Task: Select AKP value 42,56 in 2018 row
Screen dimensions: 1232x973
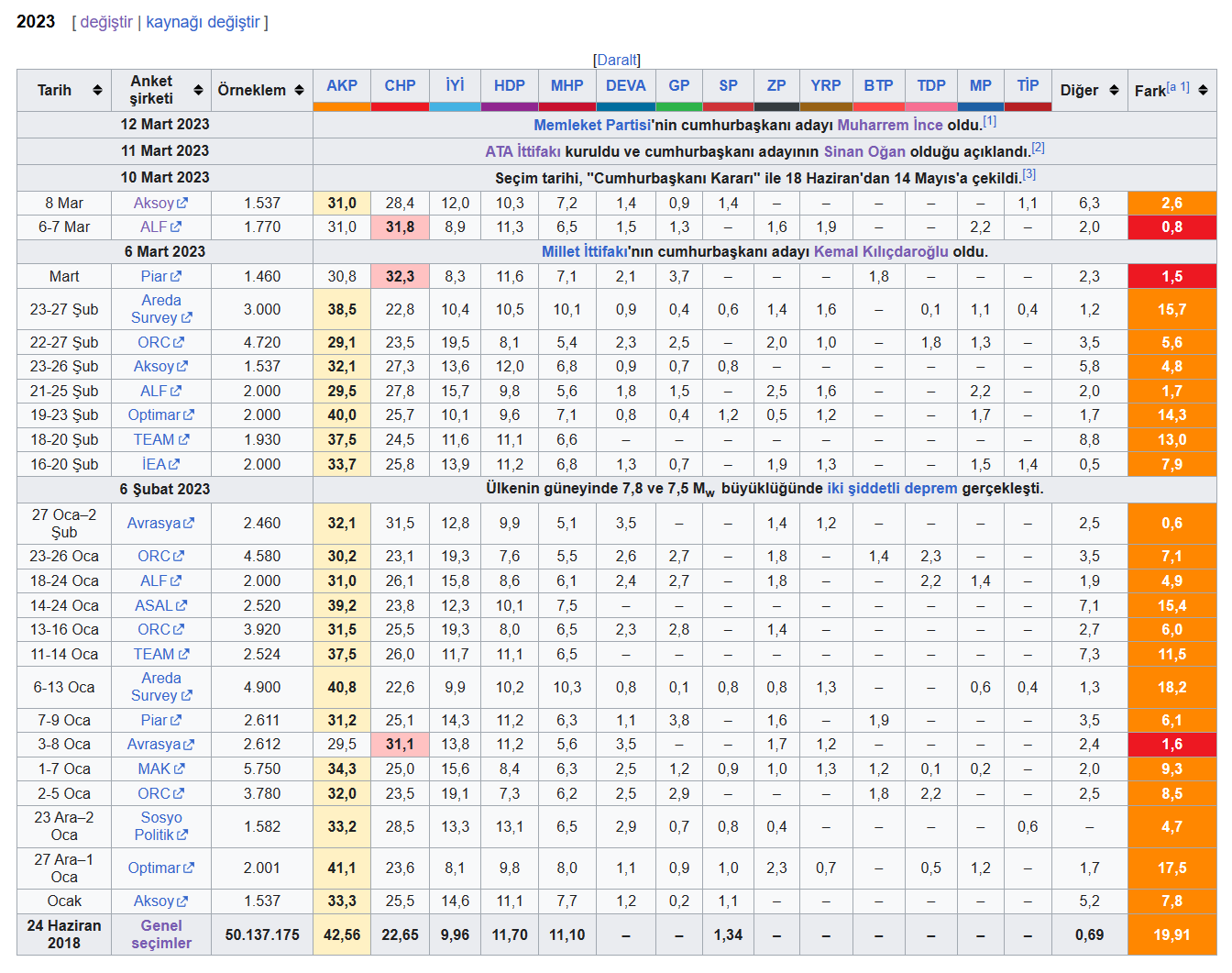Action: 342,934
